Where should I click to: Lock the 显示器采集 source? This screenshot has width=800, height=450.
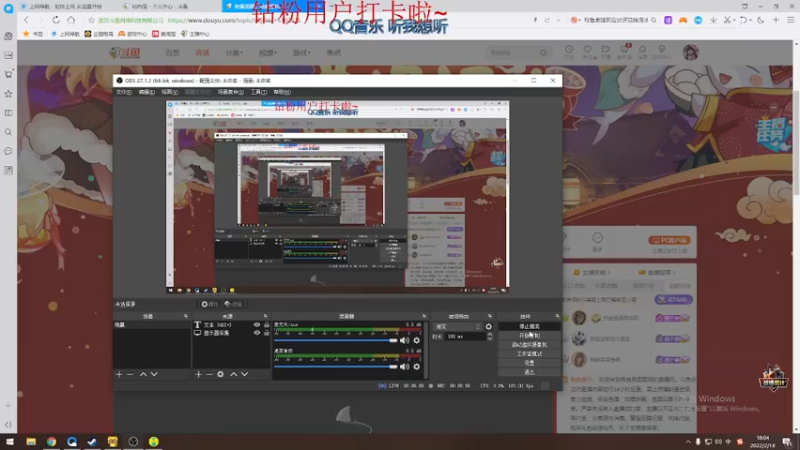266,333
